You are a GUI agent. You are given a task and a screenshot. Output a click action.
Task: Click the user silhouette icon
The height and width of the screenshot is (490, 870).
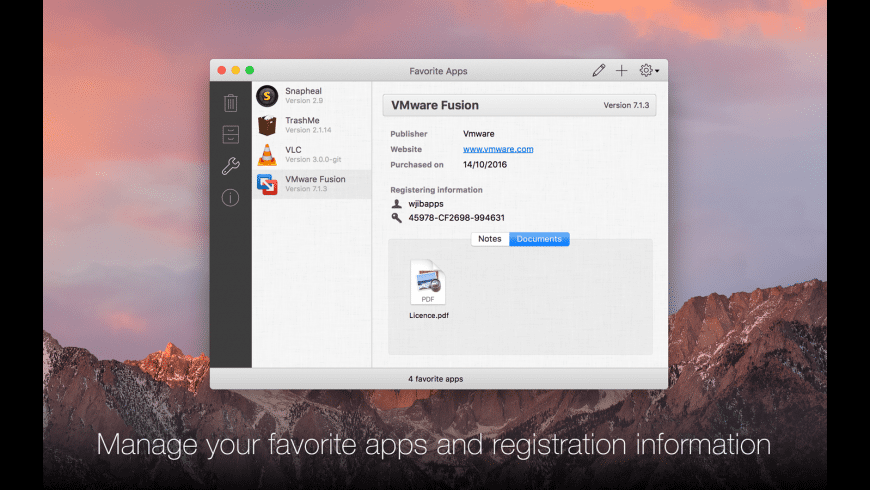point(396,204)
